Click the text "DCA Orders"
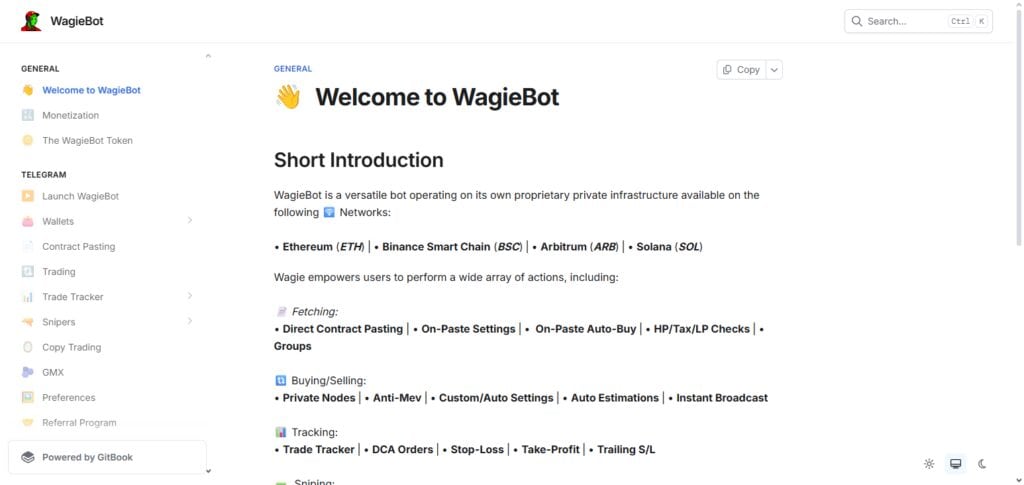 (x=402, y=449)
